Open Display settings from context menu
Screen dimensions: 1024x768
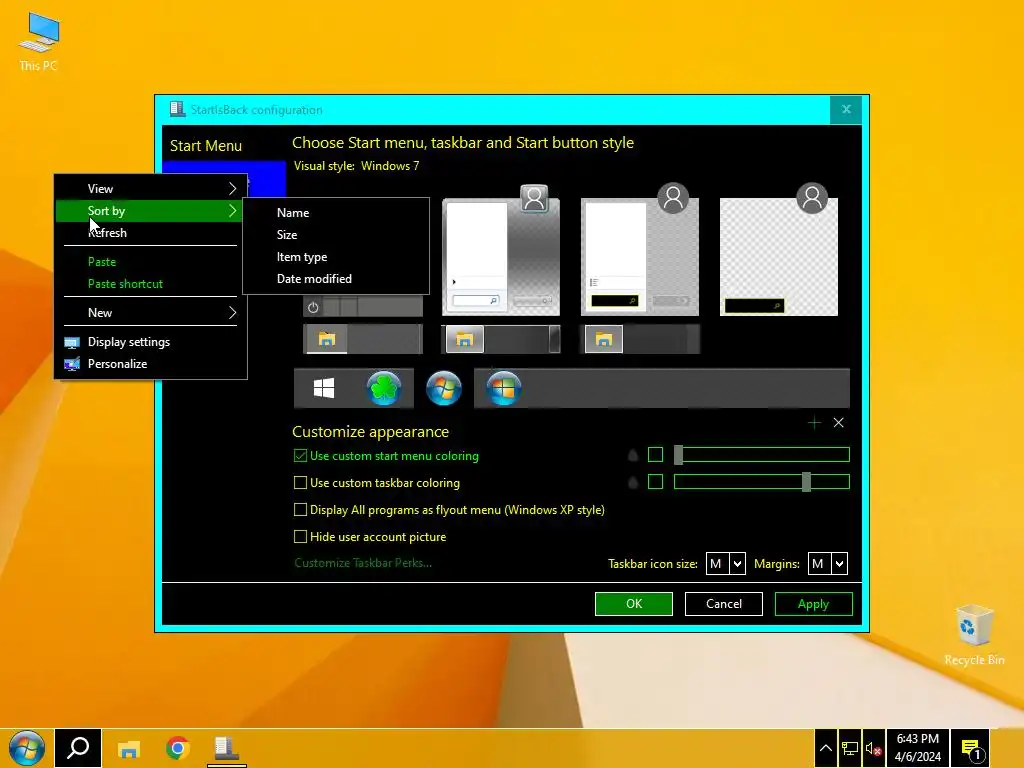pos(150,342)
